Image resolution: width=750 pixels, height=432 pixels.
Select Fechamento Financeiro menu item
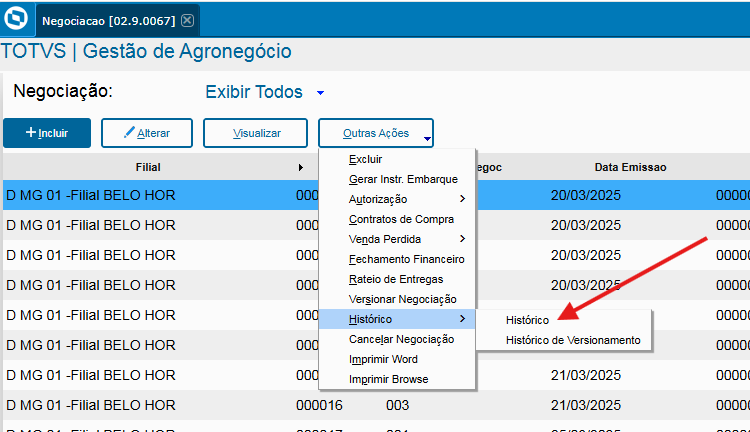(x=397, y=259)
